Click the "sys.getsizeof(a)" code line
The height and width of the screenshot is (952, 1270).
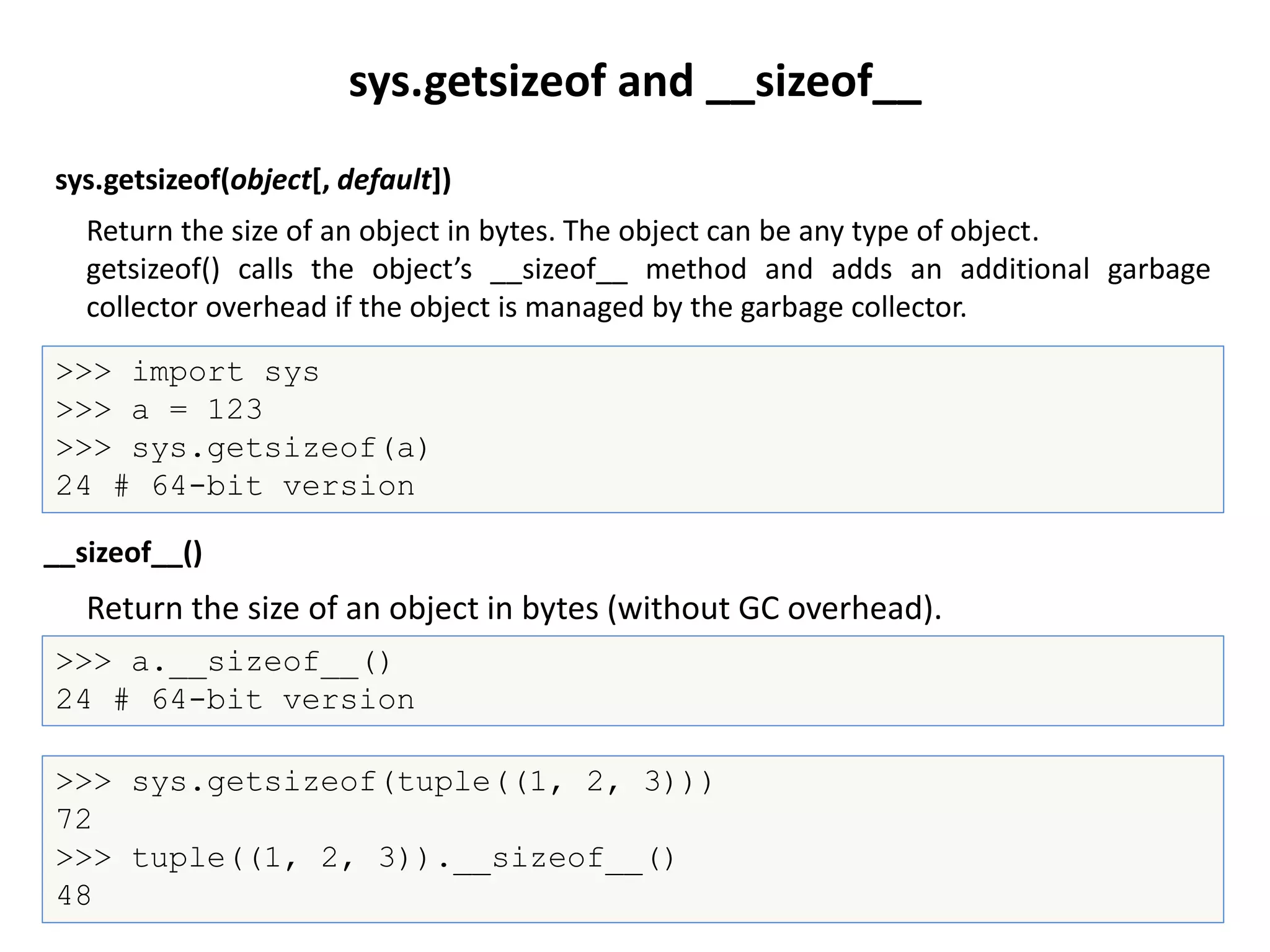280,449
